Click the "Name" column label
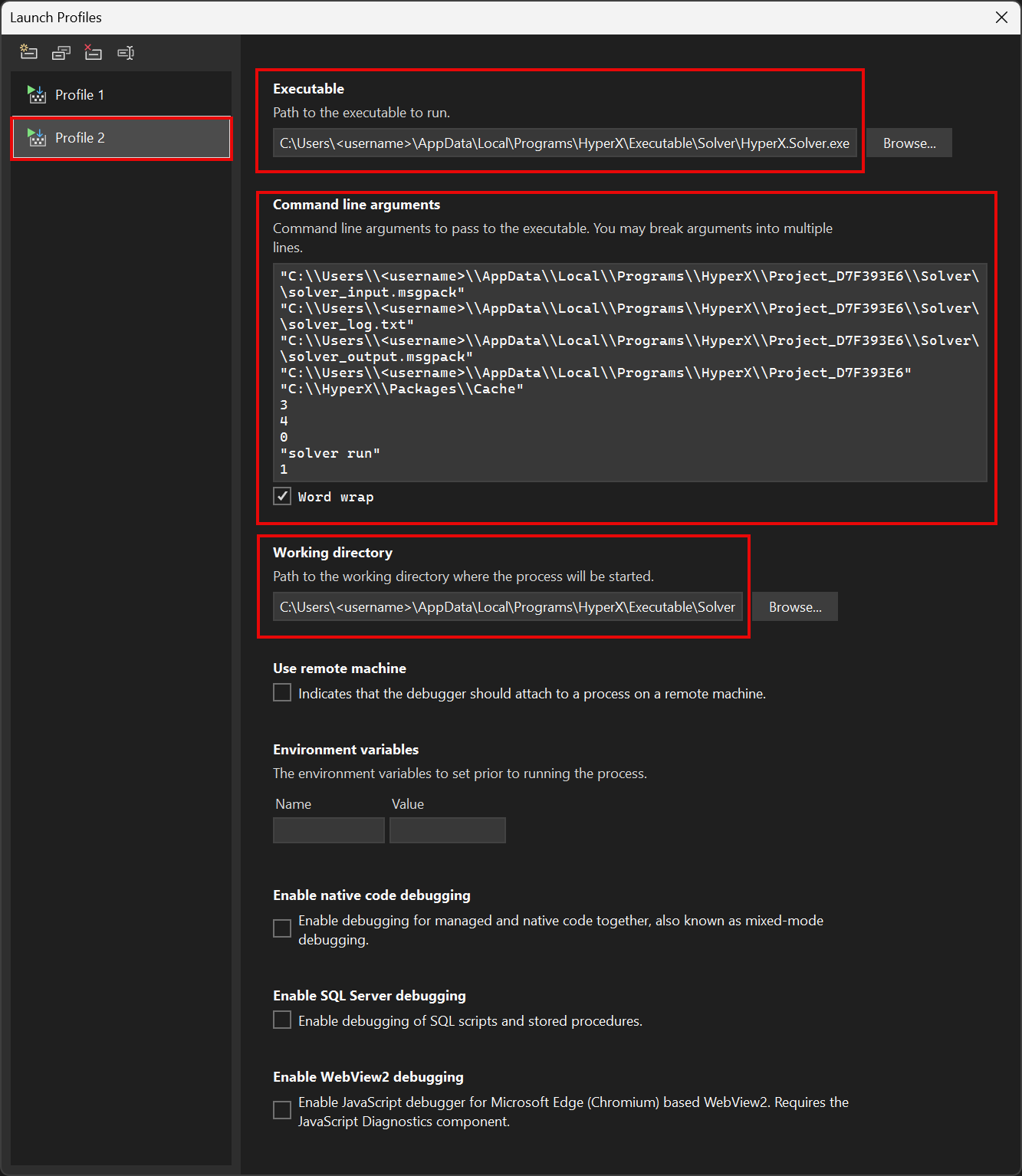The width and height of the screenshot is (1022, 1176). click(x=294, y=804)
